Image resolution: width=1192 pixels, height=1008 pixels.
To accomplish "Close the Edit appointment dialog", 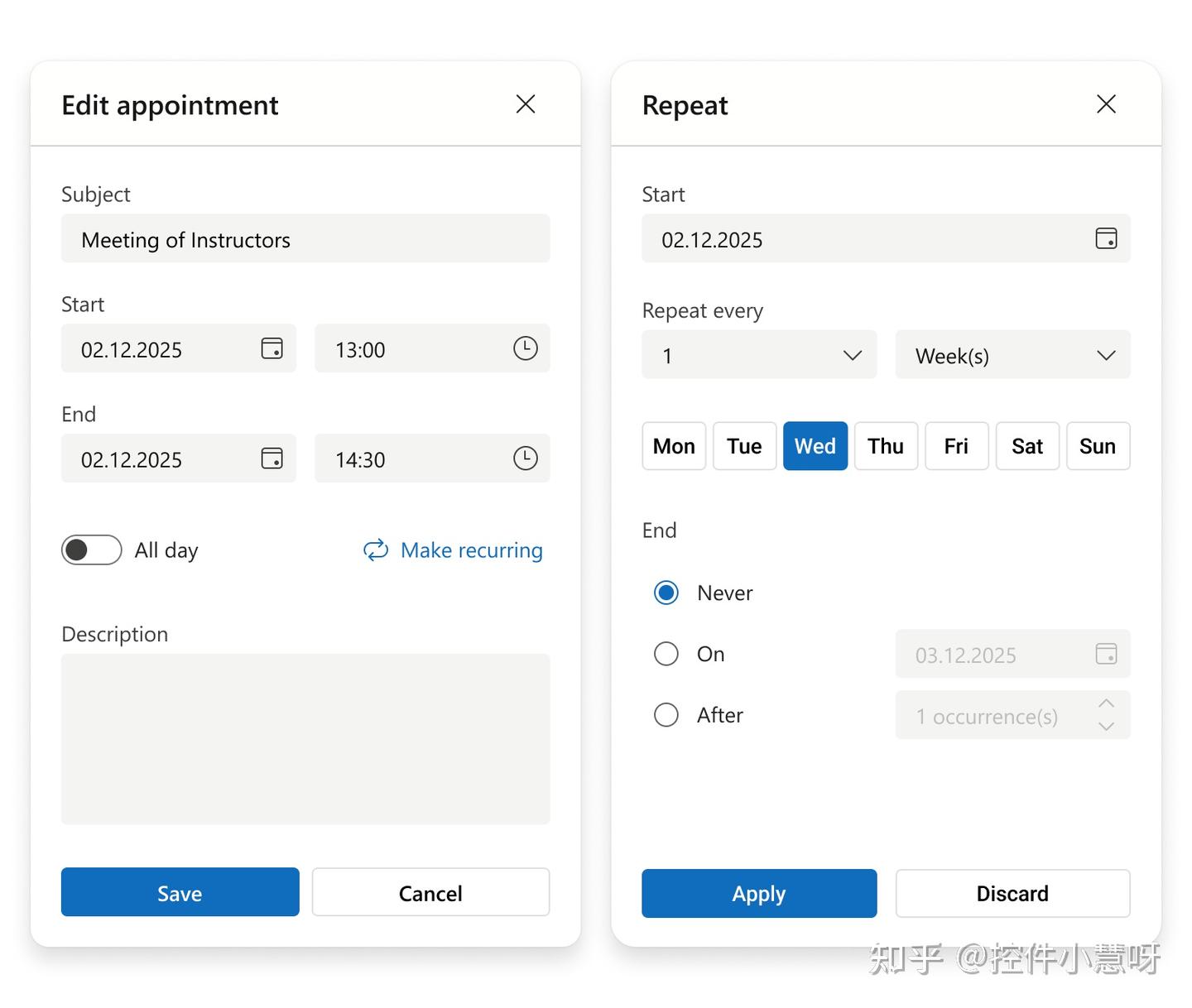I will [526, 104].
